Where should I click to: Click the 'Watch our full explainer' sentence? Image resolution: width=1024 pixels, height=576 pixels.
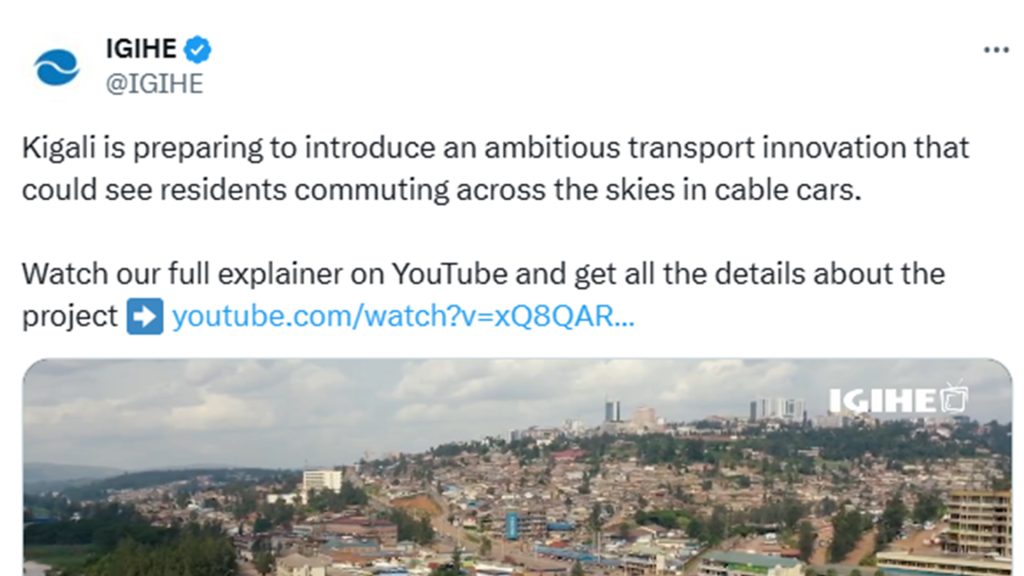[483, 273]
